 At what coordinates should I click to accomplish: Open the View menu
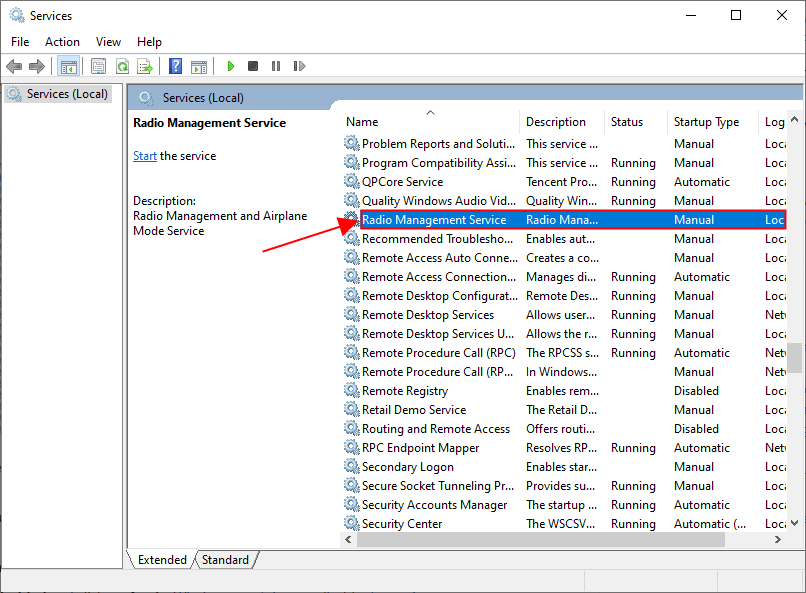coord(108,42)
